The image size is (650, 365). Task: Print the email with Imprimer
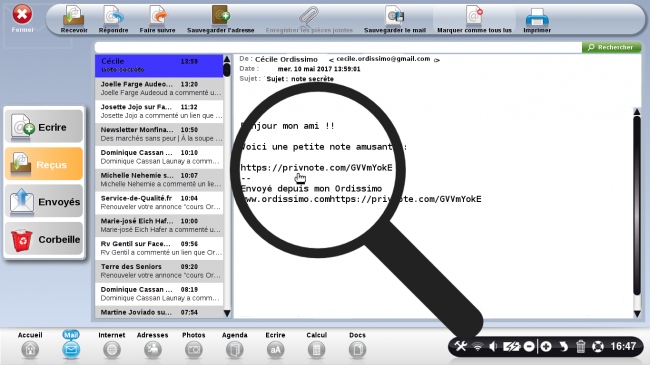(x=537, y=19)
